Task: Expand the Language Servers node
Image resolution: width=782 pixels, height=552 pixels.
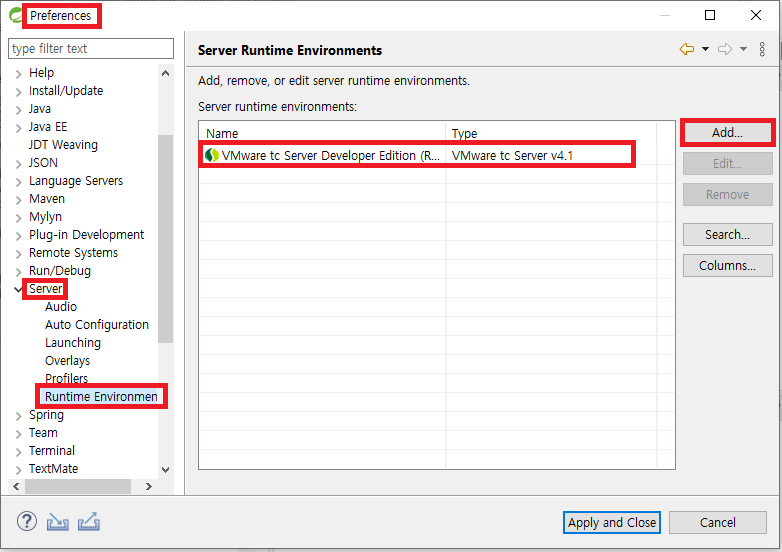Action: [x=18, y=182]
